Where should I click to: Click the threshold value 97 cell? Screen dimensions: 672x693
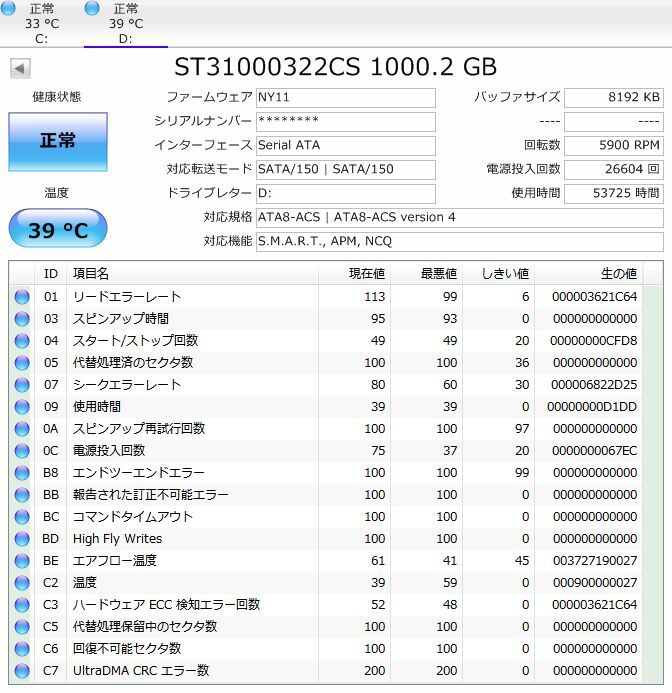[x=522, y=429]
